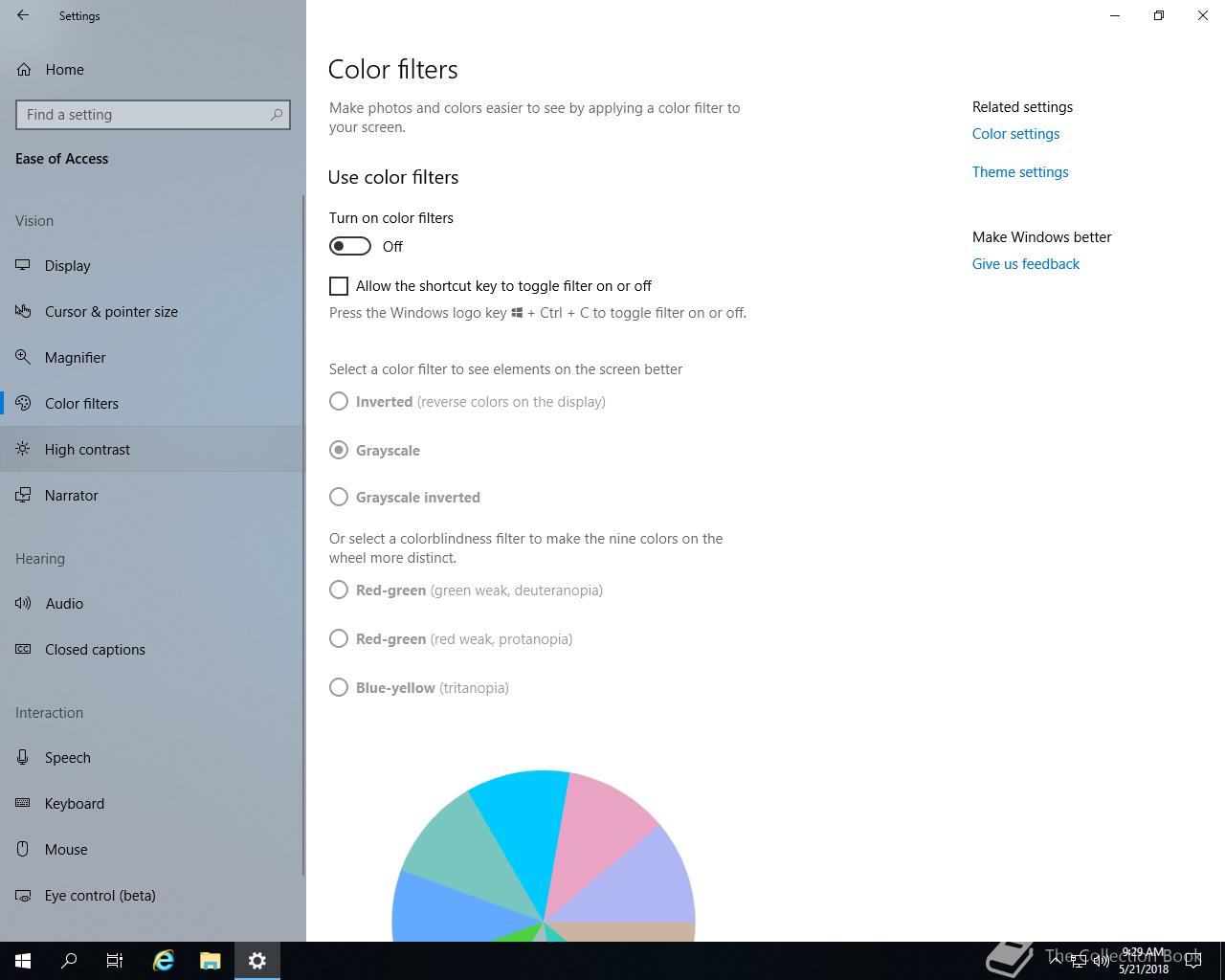Select Red-green deuteranopia filter

tap(339, 590)
